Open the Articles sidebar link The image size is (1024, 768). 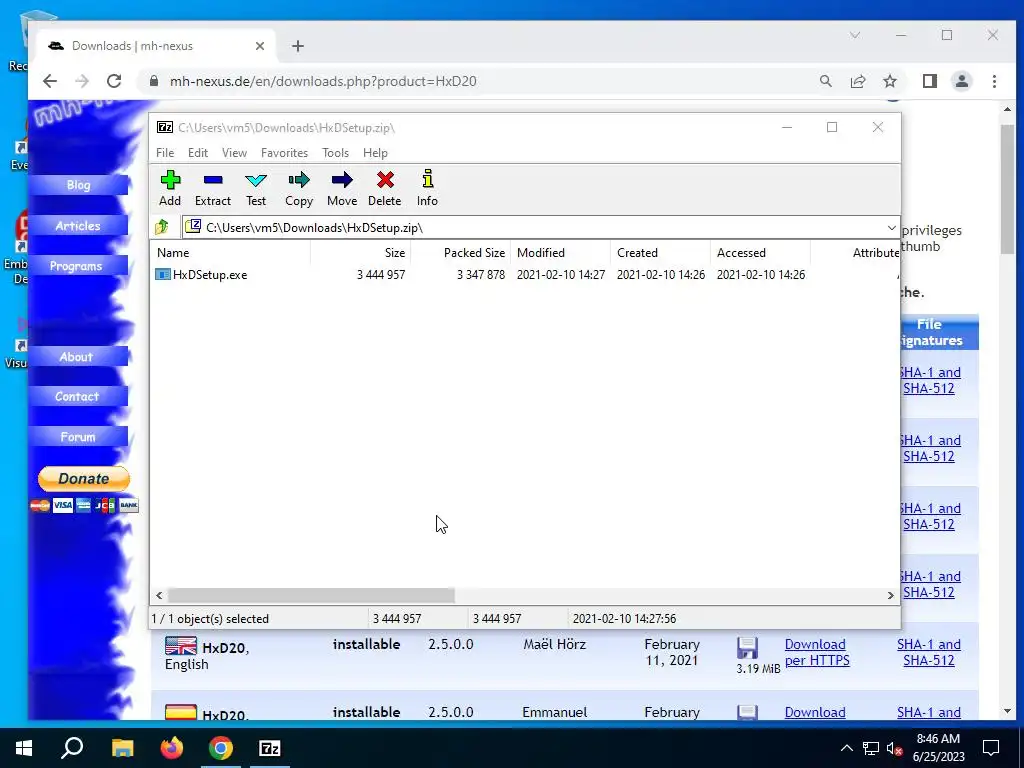tap(78, 226)
